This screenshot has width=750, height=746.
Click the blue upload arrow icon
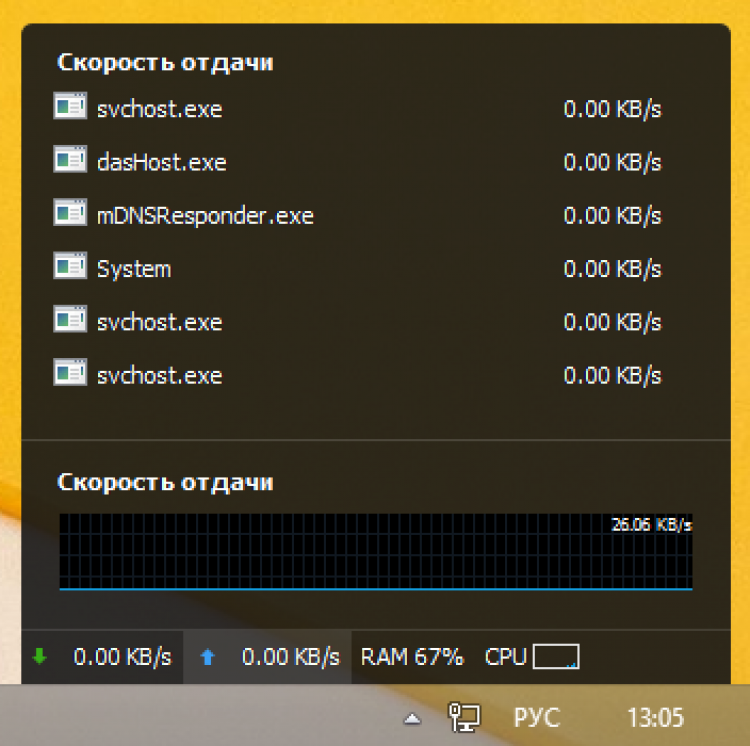pyautogui.click(x=208, y=657)
